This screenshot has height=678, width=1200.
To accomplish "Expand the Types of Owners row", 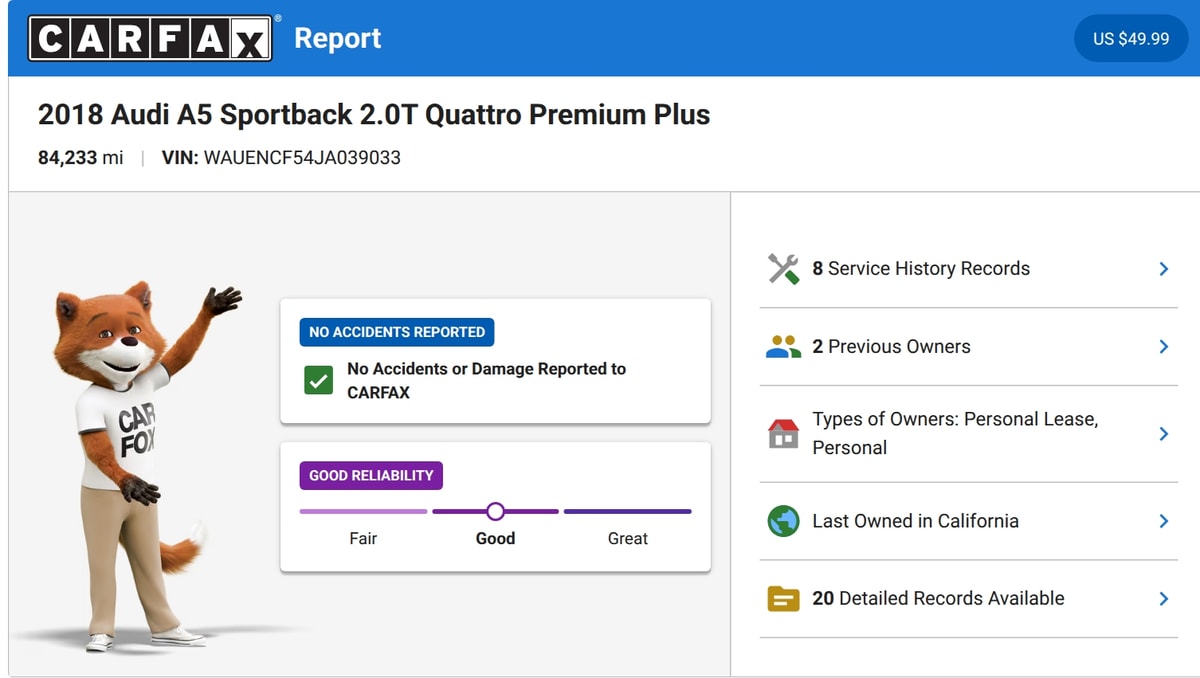I will (1163, 433).
